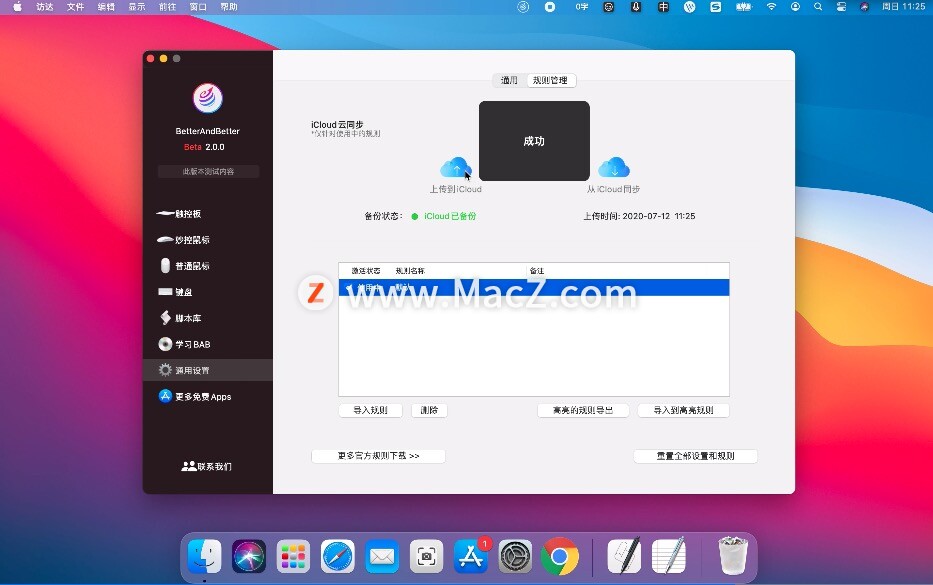Open the 显示 View menu

(x=137, y=7)
